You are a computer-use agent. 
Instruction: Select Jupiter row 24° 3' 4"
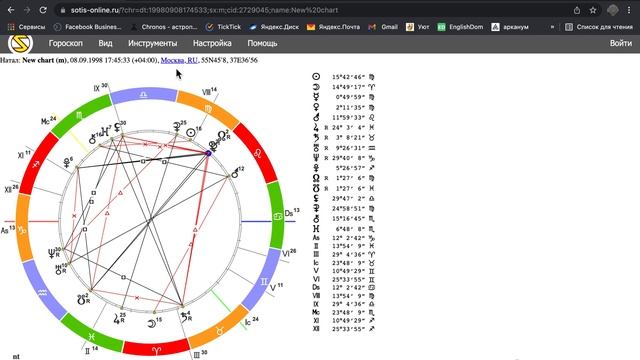coord(343,127)
